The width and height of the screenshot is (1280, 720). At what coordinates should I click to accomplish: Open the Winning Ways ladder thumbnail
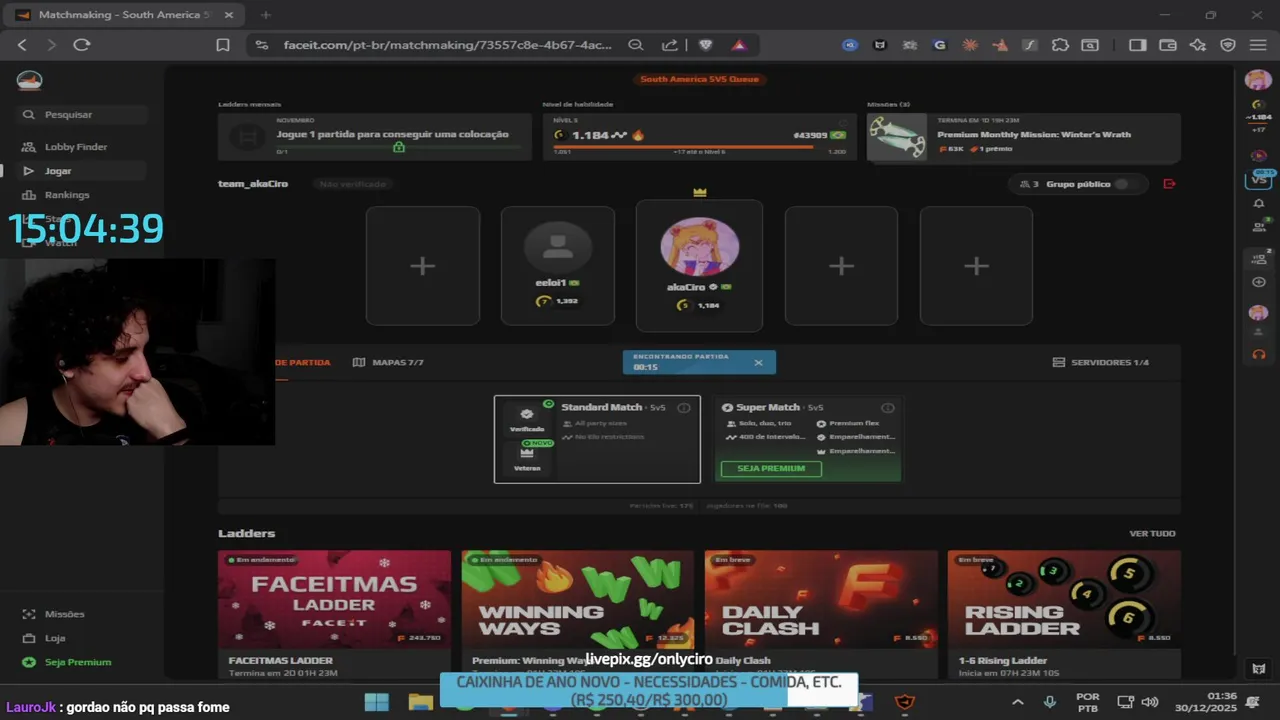(577, 600)
